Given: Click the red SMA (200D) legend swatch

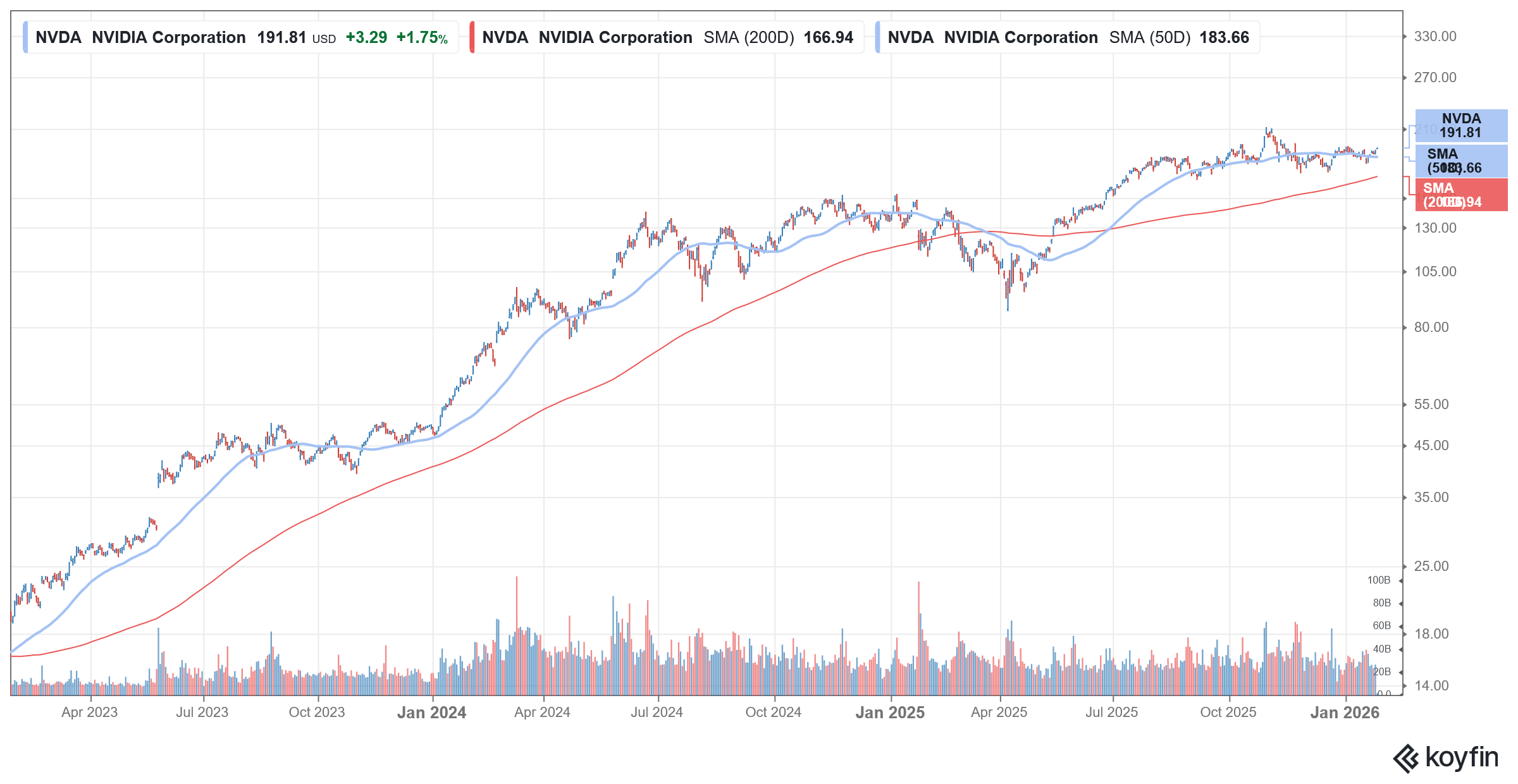Looking at the screenshot, I should click(472, 37).
